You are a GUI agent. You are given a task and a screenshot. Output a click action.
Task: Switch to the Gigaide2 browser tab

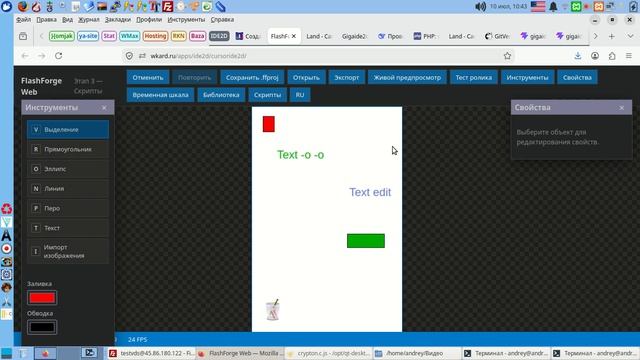(354, 36)
